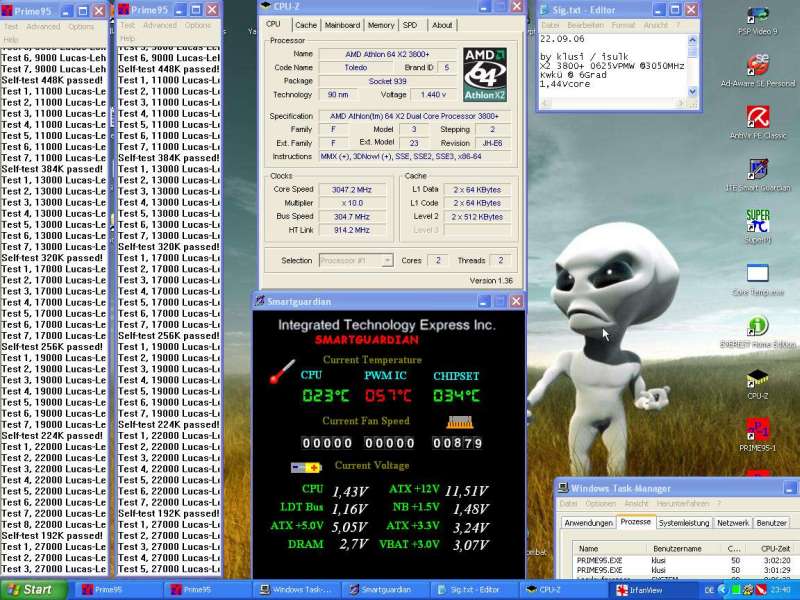Open the Windows Start menu
This screenshot has height=600, width=800.
[34, 590]
